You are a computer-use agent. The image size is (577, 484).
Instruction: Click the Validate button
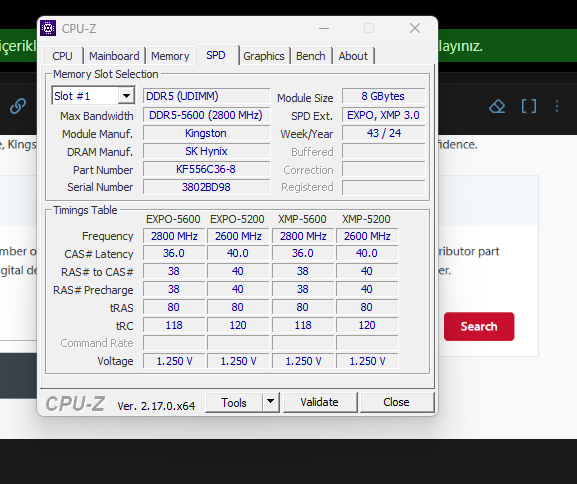coord(319,402)
